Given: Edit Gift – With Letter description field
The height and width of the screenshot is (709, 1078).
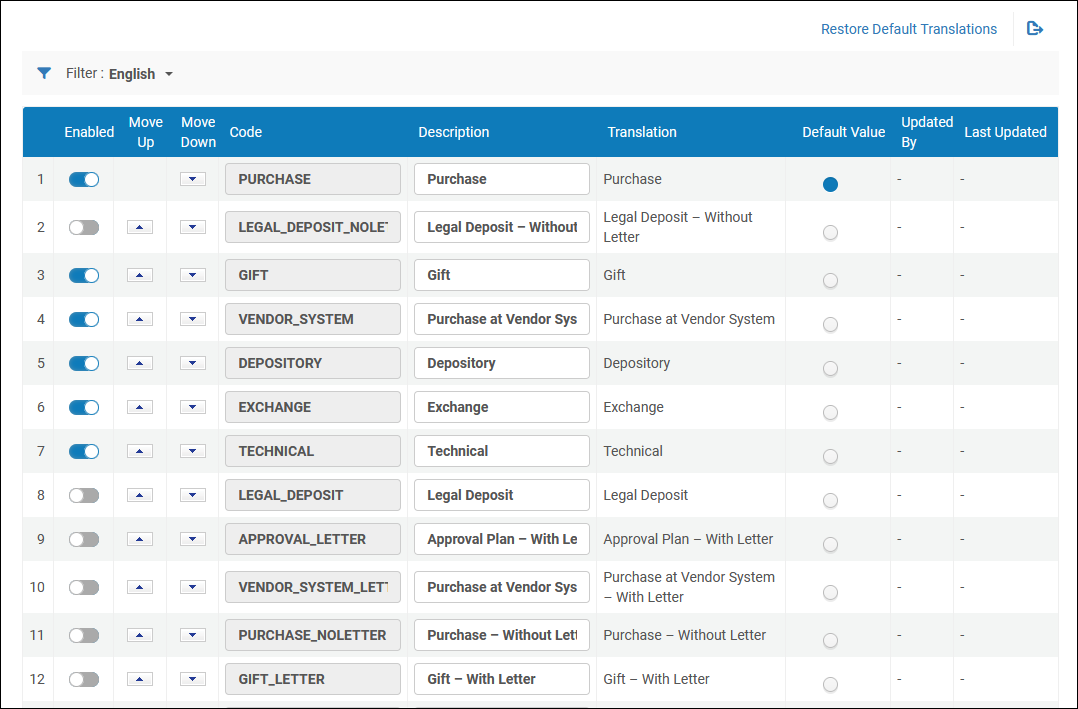Looking at the screenshot, I should (x=502, y=679).
